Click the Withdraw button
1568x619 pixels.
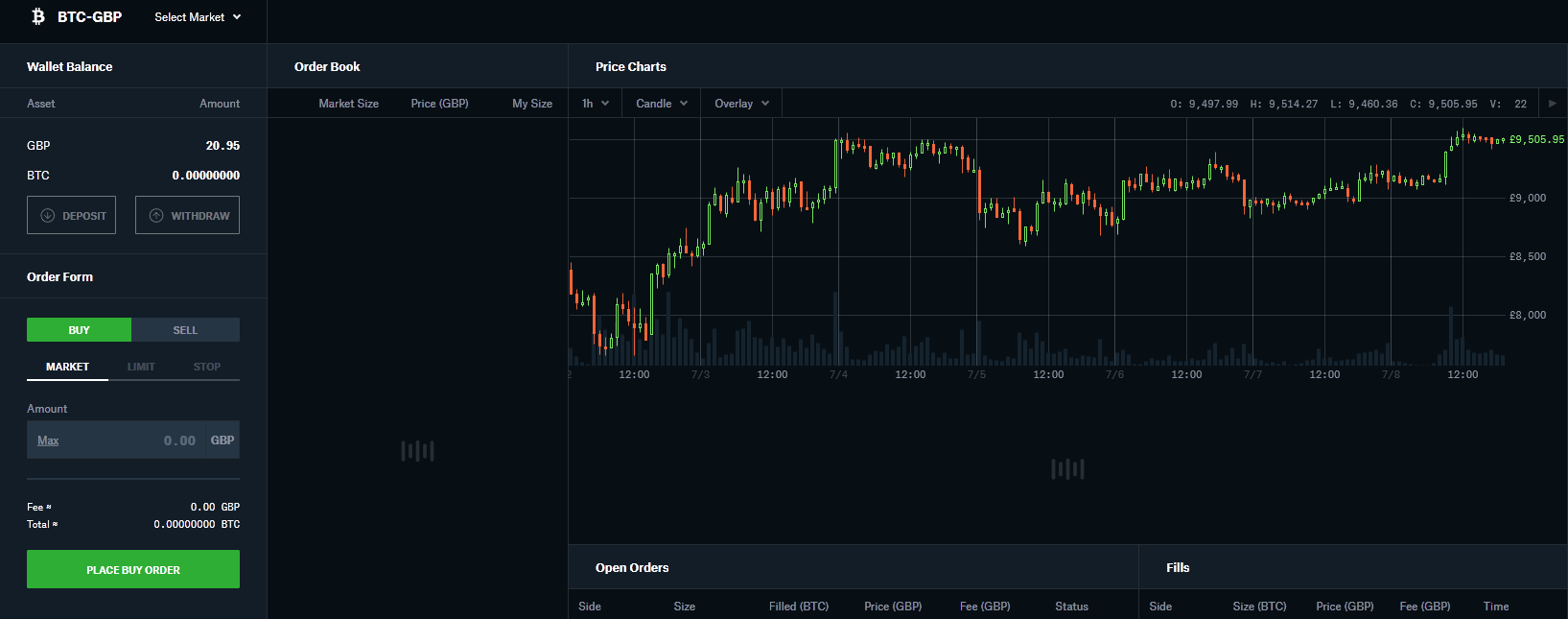(187, 215)
